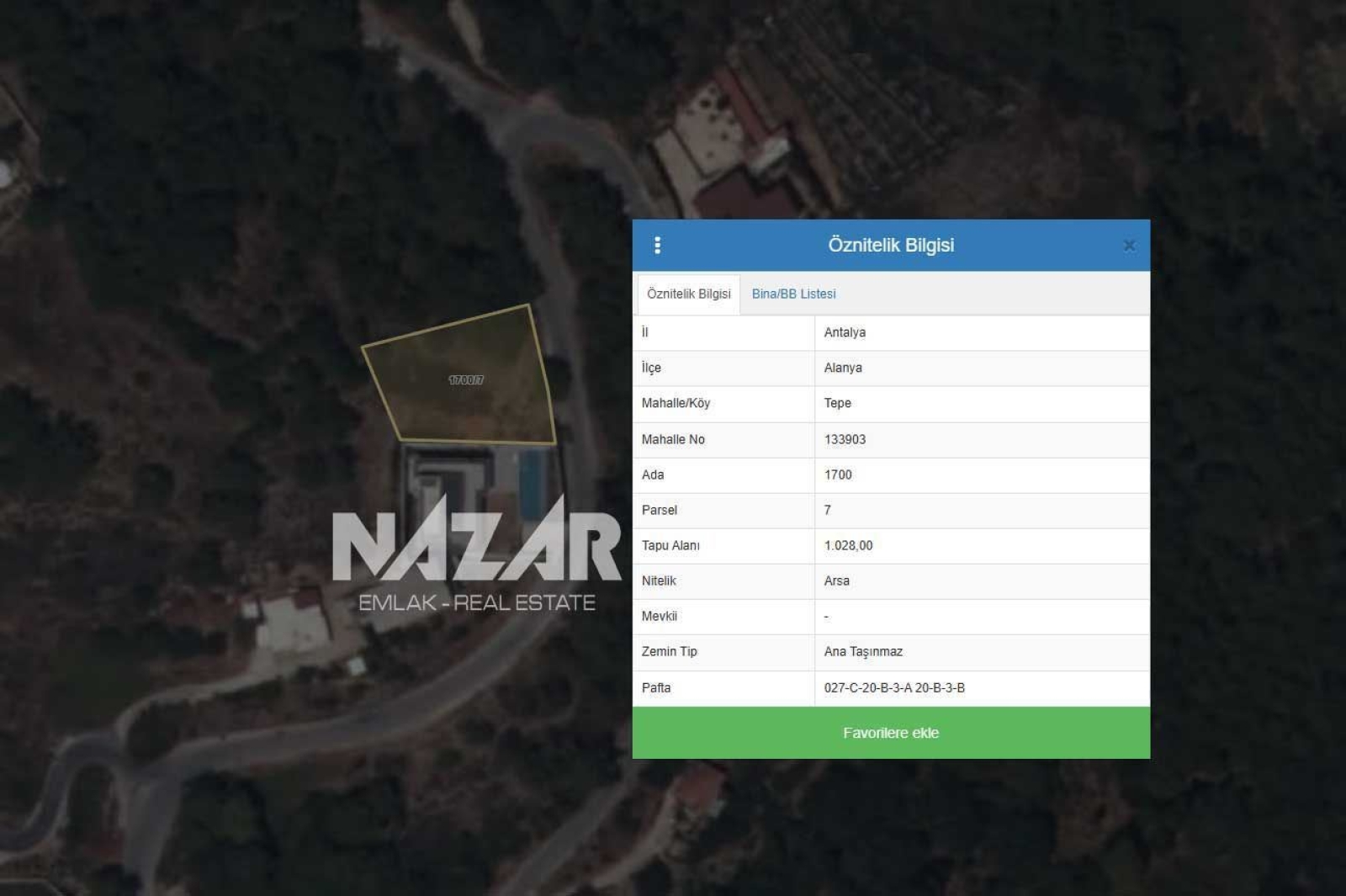Select the Alanya value in İlçe row
This screenshot has height=896, width=1346.
[x=843, y=368]
